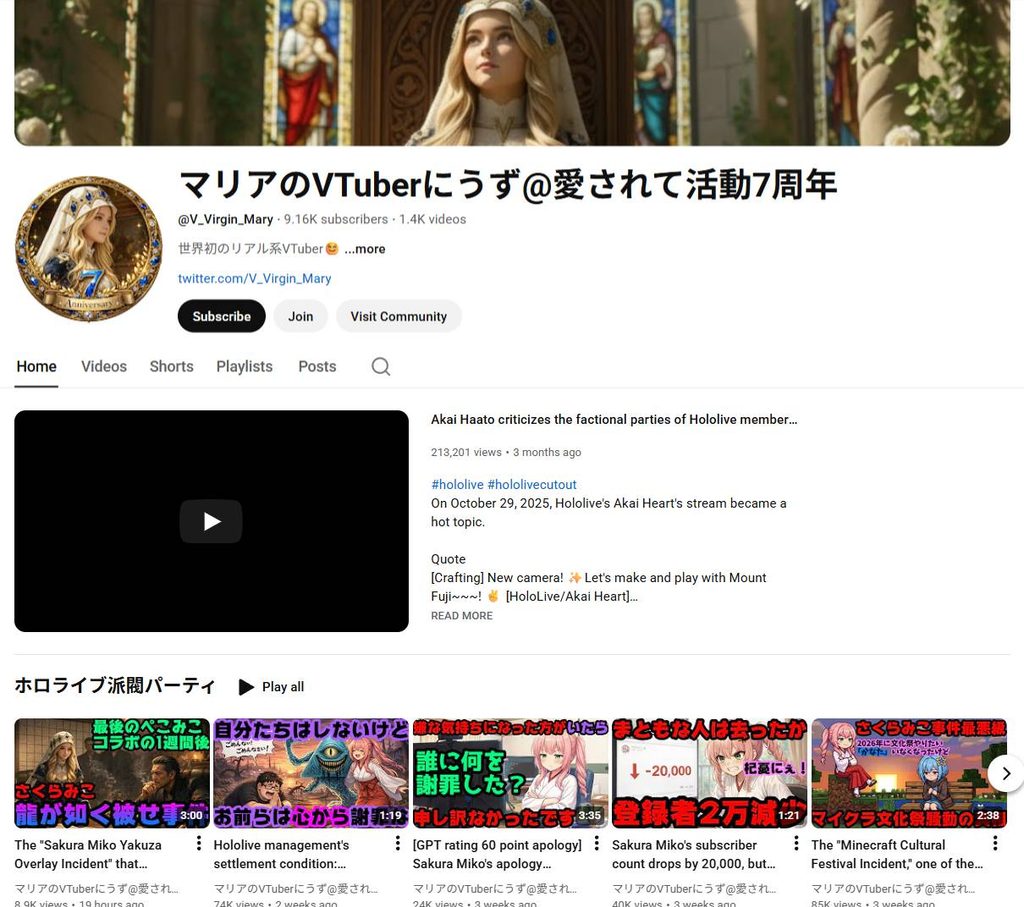Image resolution: width=1024 pixels, height=907 pixels.
Task: Click the Visit Community button
Action: (x=398, y=316)
